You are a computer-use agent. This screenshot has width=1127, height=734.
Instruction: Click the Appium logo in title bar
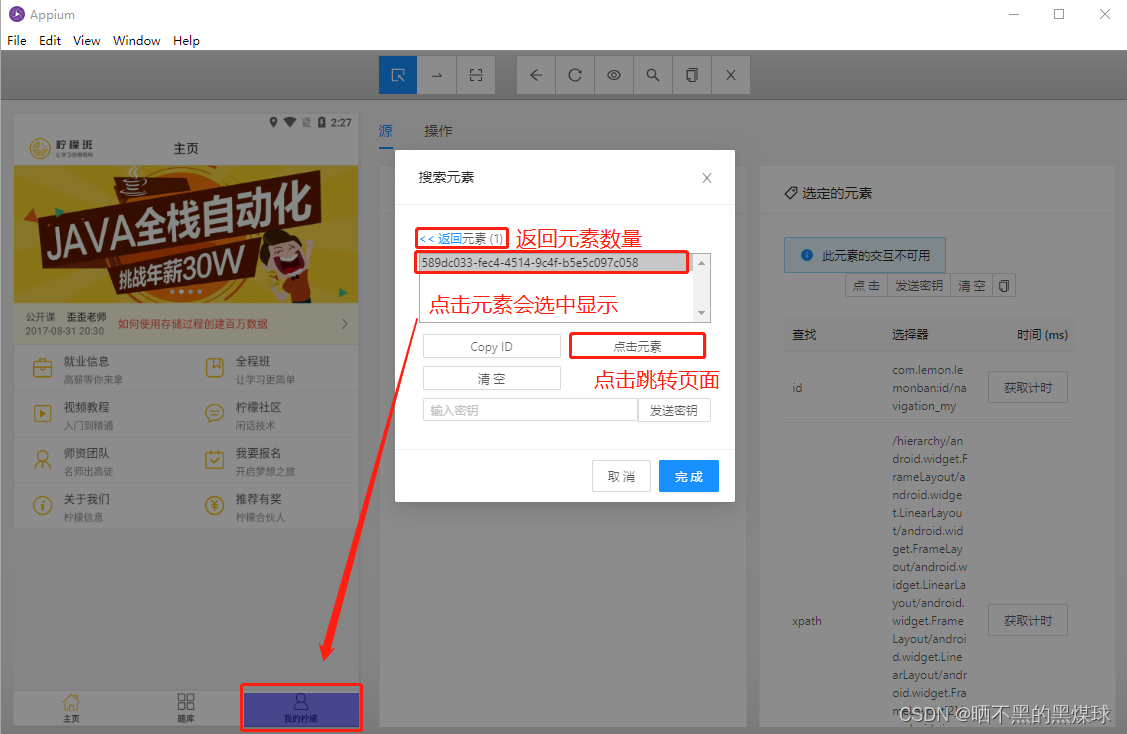[17, 14]
